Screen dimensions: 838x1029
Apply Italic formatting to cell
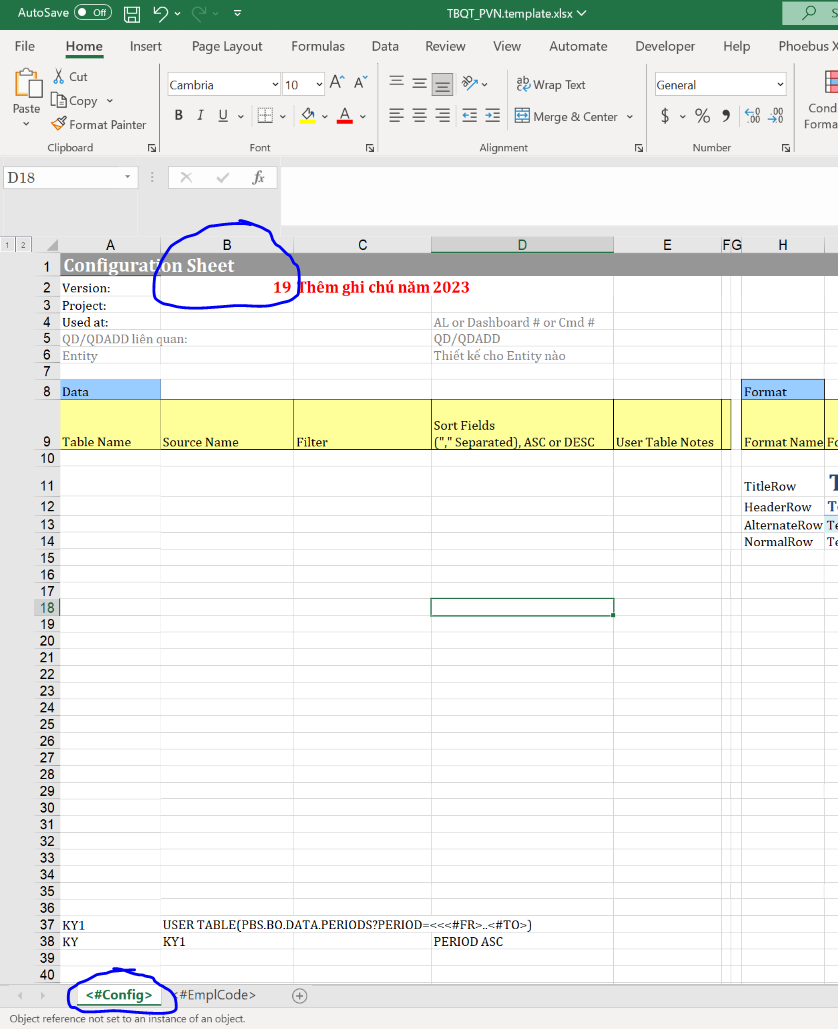pos(201,116)
